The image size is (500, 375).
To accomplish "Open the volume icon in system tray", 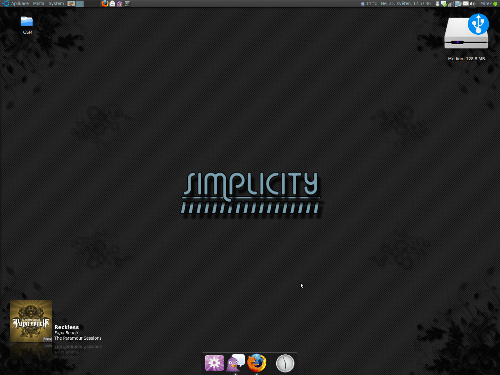I will 472,4.
